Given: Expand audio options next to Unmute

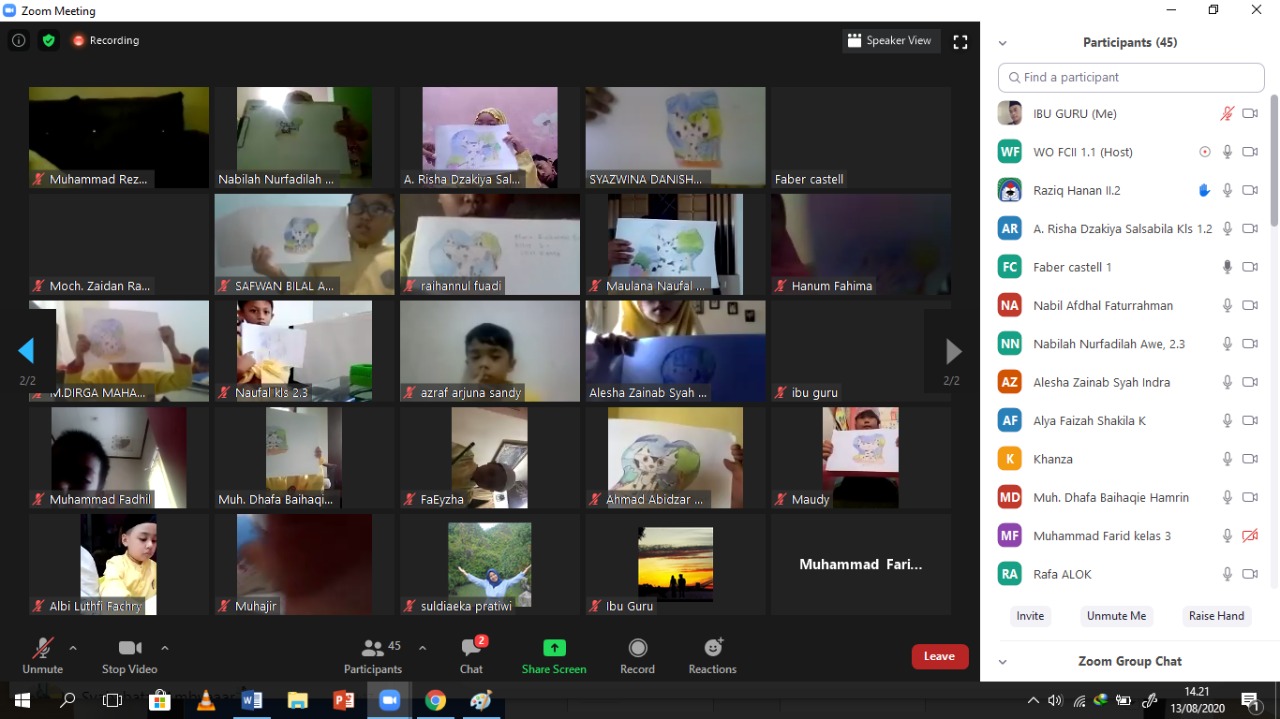Looking at the screenshot, I should coord(72,648).
